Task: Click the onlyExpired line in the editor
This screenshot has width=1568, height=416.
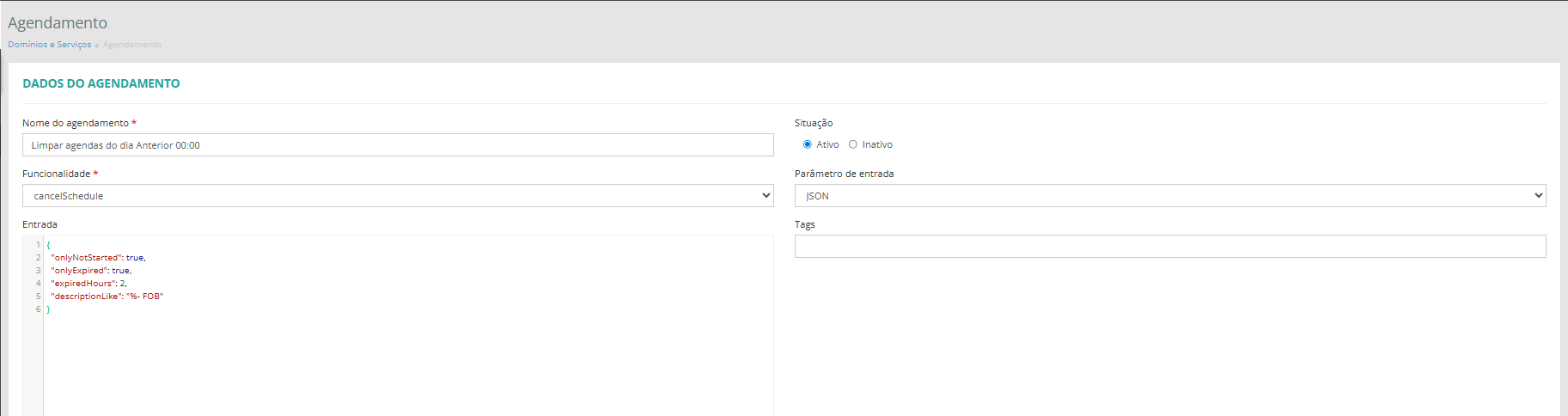Action: pos(91,271)
